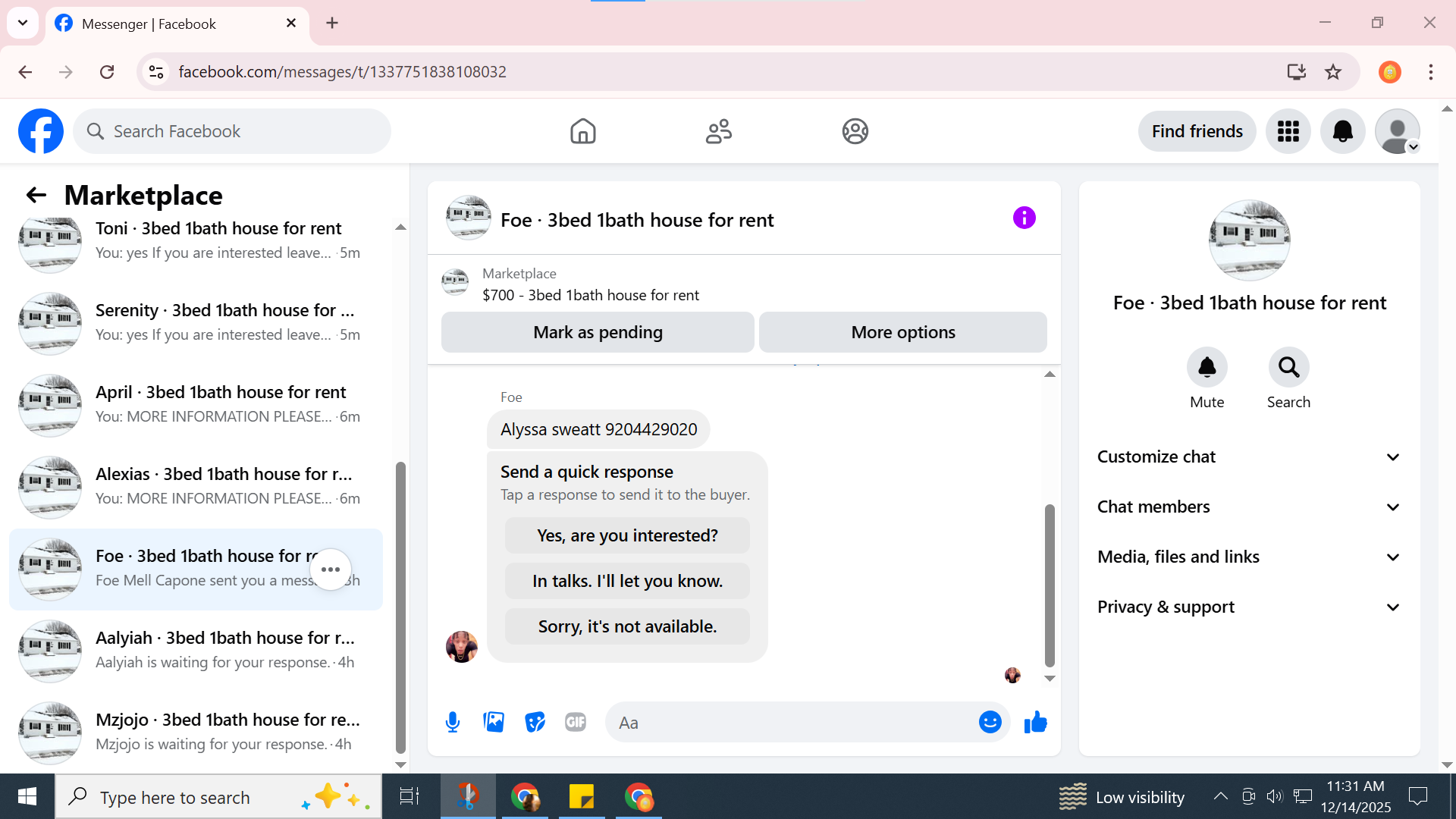Open options menu for Foe conversation
The image size is (1456, 819).
click(331, 570)
